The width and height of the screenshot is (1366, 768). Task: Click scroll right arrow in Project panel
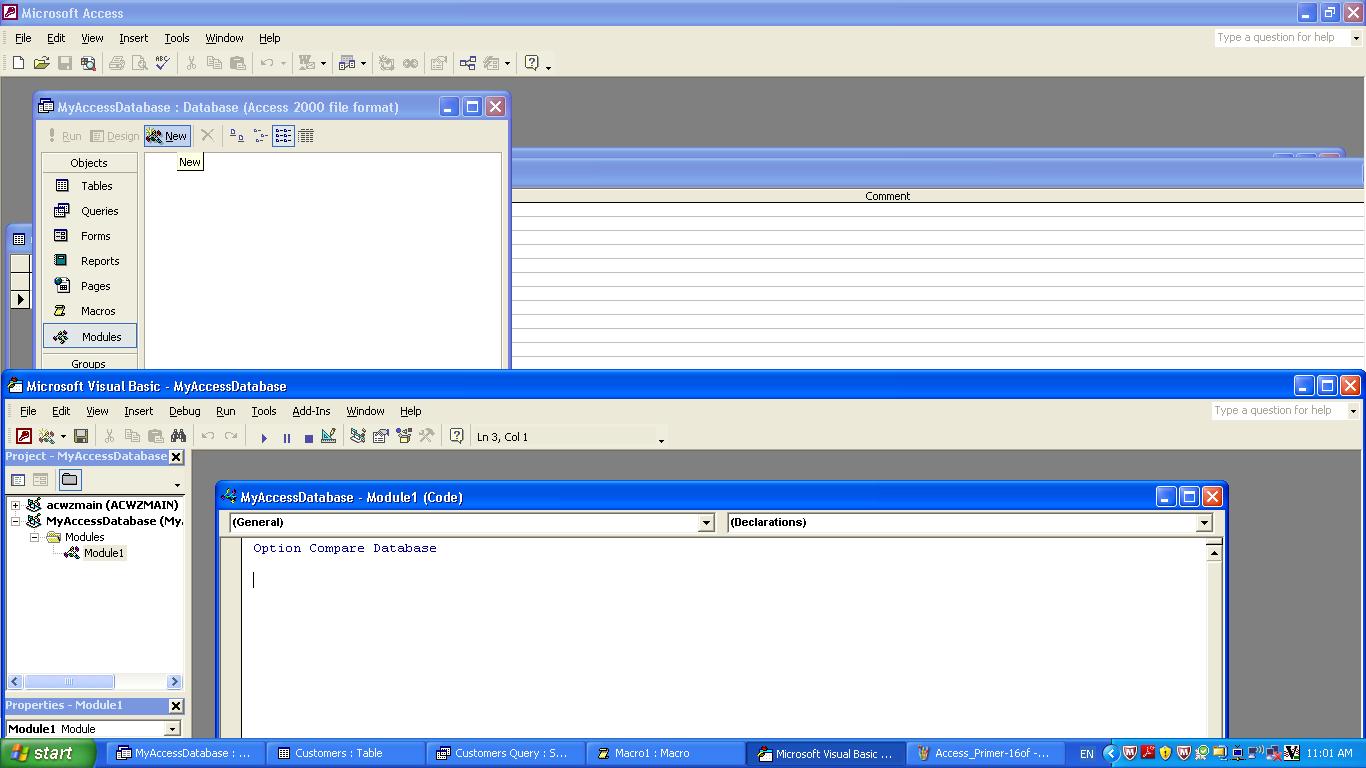click(x=174, y=682)
